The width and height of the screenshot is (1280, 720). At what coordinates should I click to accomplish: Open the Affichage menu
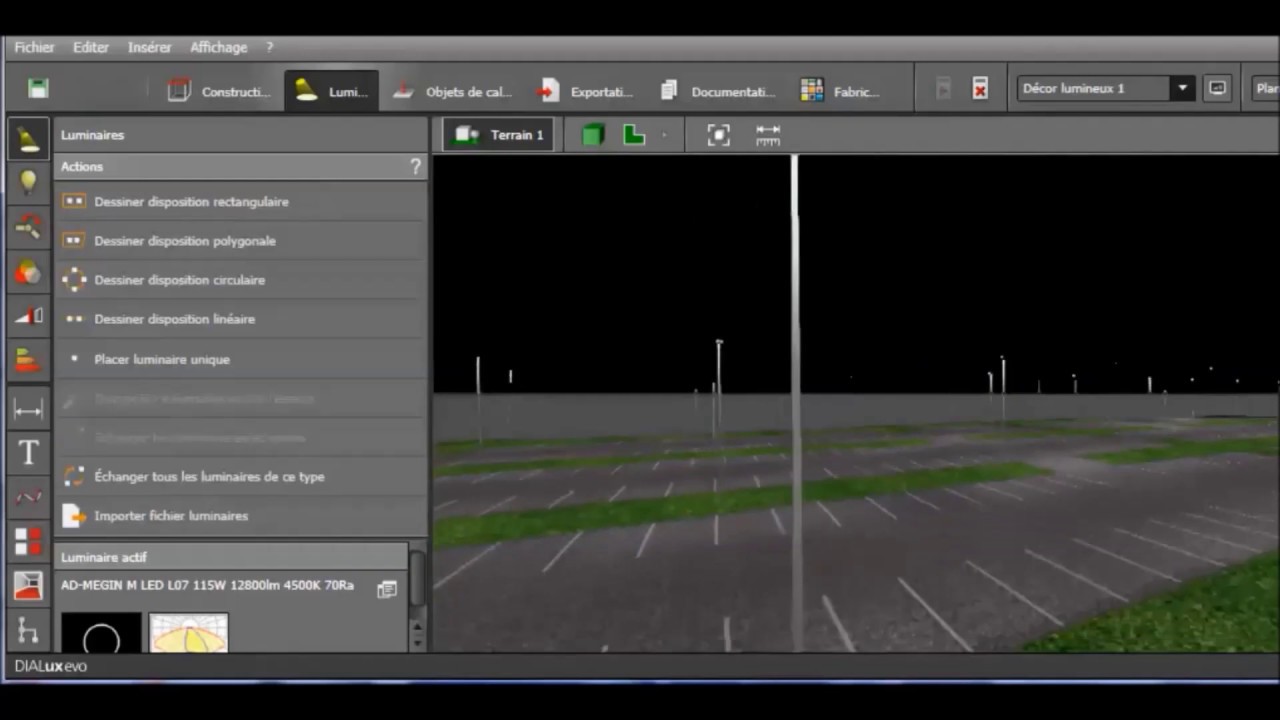(x=219, y=47)
